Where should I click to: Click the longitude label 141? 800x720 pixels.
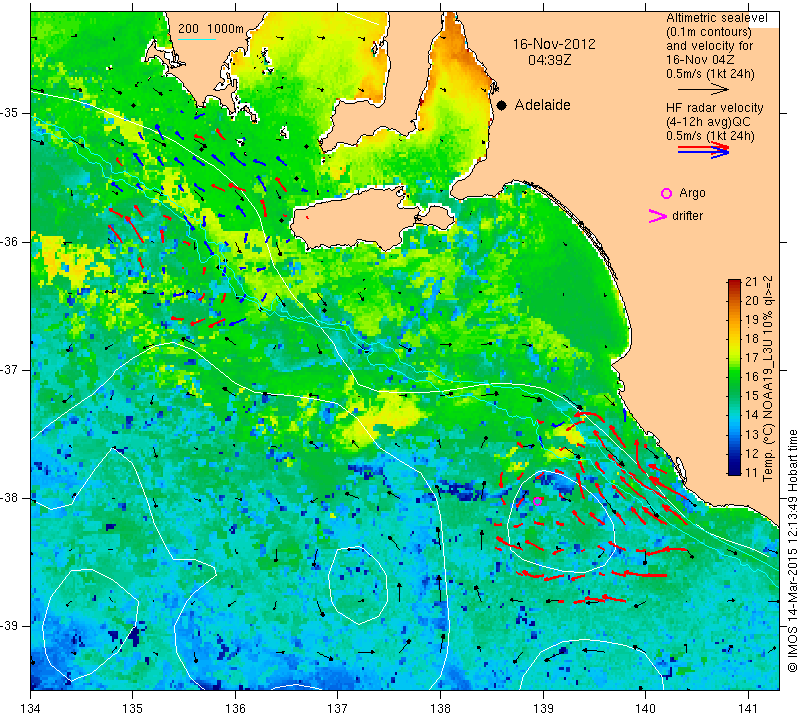point(748,709)
